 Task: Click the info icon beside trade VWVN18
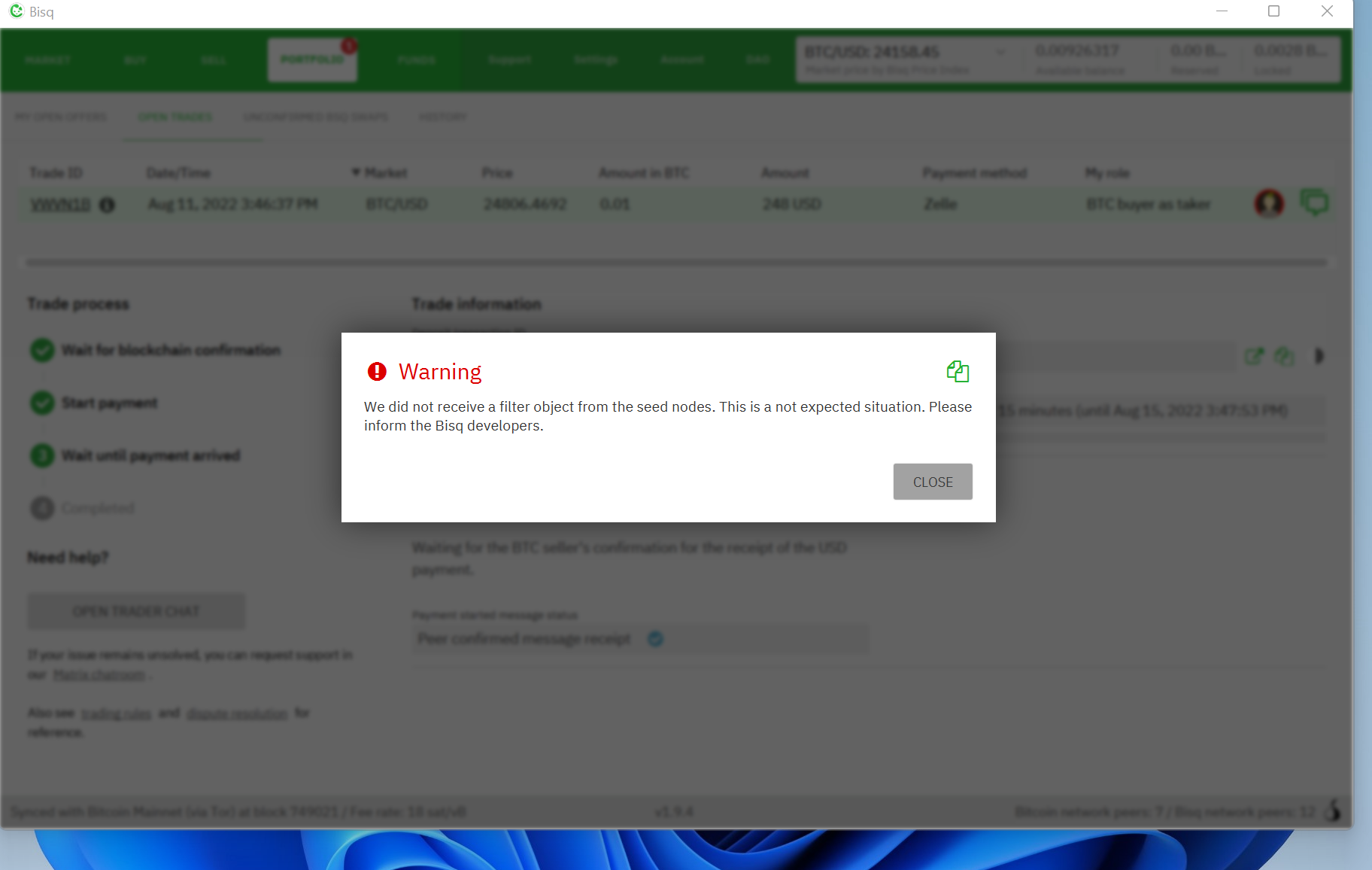pos(107,204)
